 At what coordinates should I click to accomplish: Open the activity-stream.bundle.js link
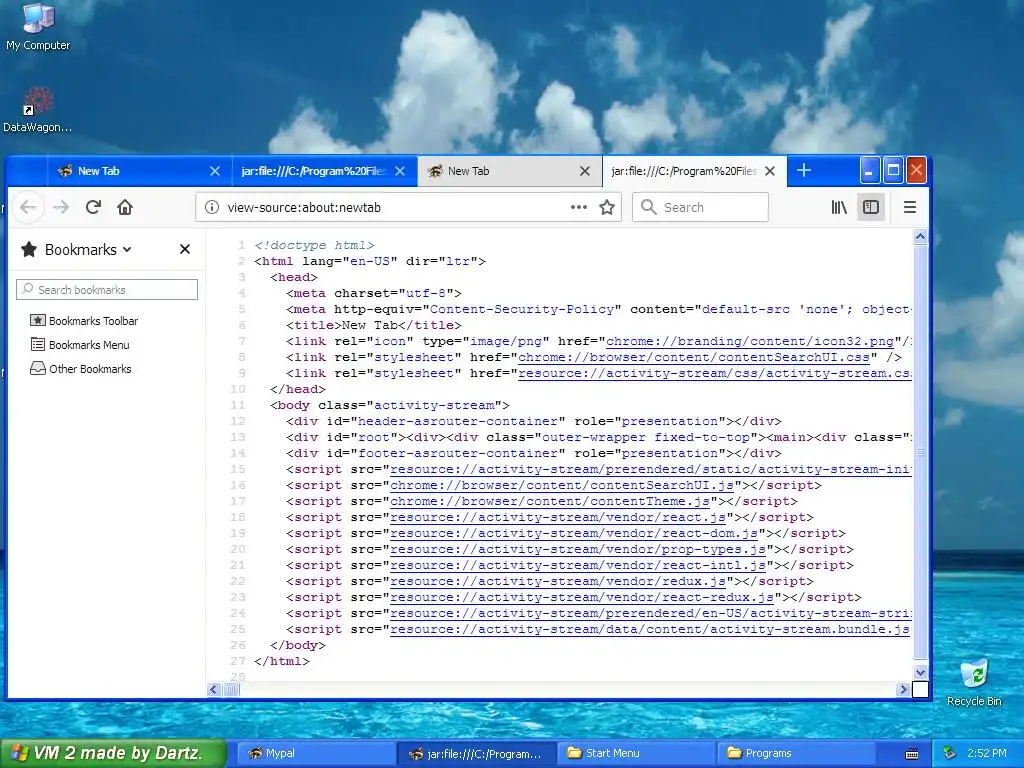[650, 630]
